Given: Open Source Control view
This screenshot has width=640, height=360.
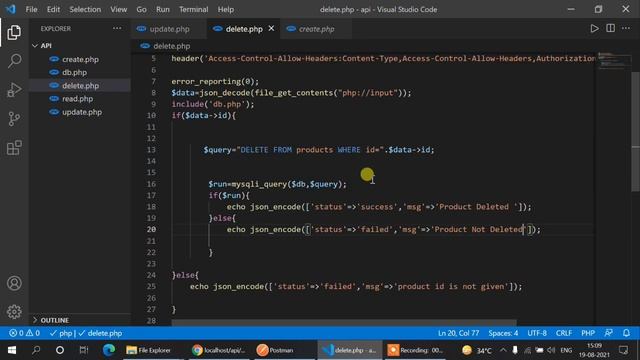Looking at the screenshot, I should coord(14,119).
